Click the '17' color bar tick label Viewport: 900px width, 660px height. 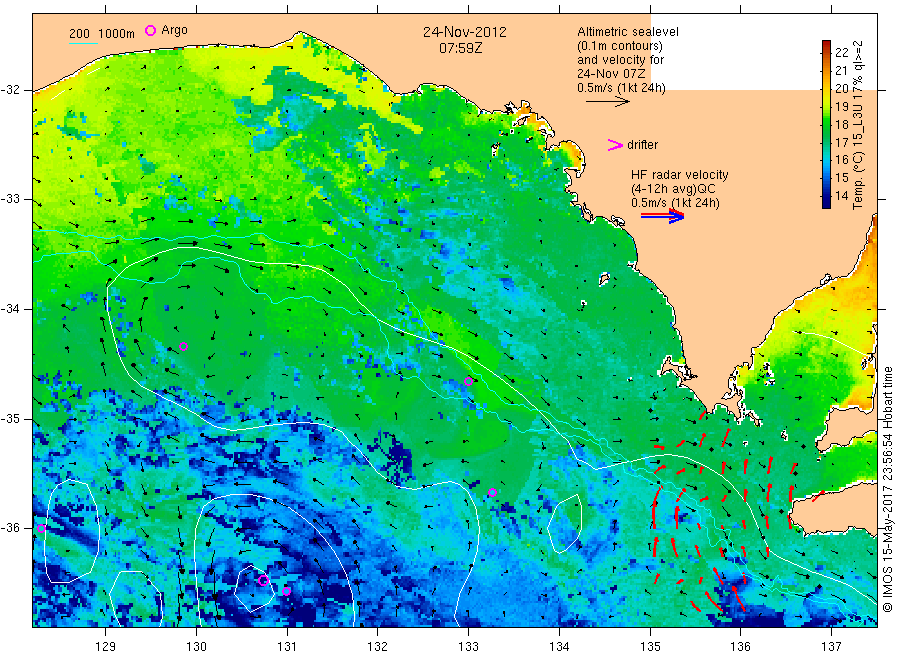pyautogui.click(x=841, y=142)
